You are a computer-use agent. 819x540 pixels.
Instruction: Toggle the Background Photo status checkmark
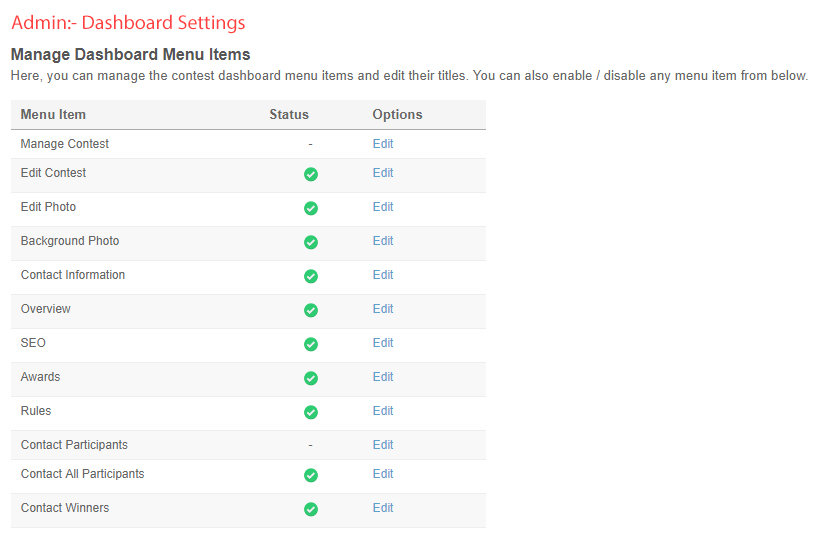tap(310, 242)
